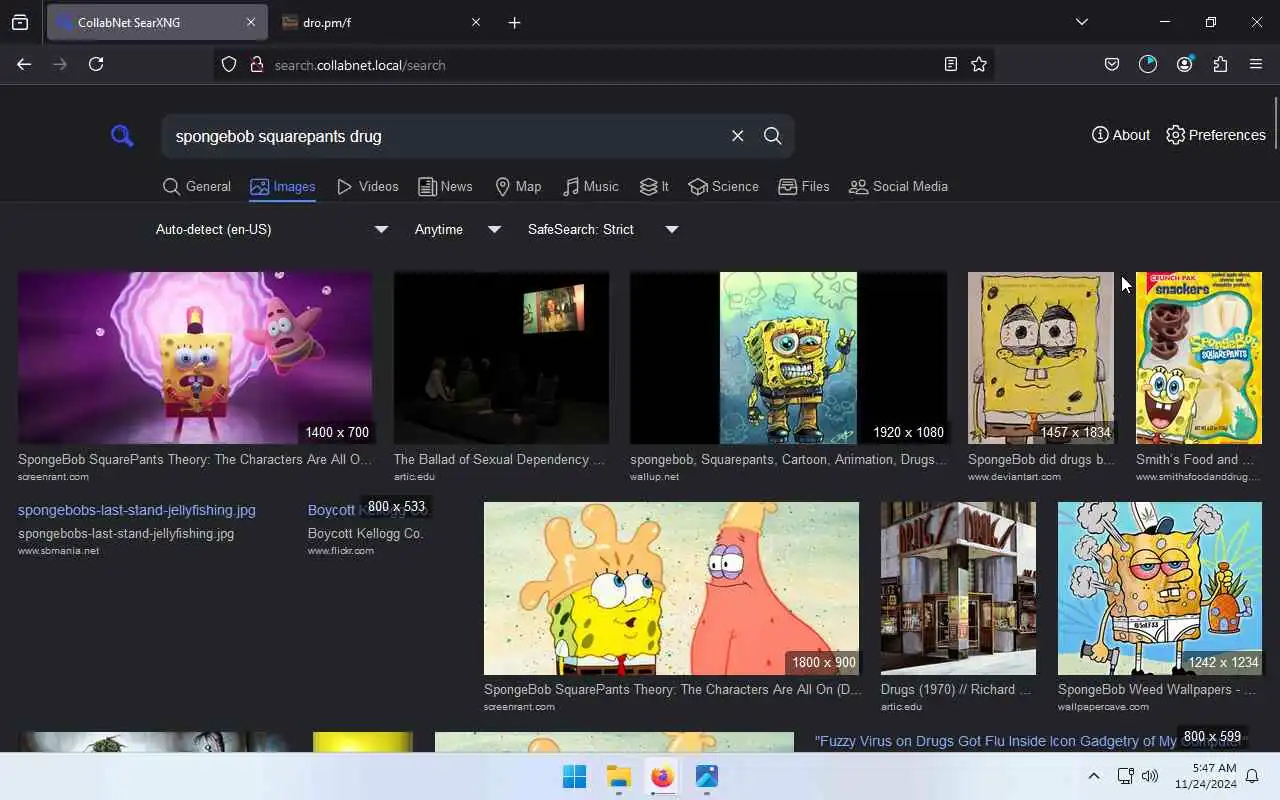The width and height of the screenshot is (1280, 800).
Task: Switch to the Videos category tab
Action: tap(368, 186)
